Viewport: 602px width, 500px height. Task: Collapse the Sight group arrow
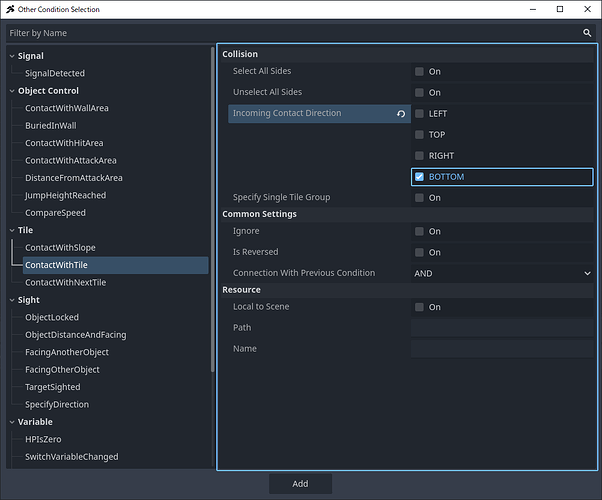click(11, 300)
